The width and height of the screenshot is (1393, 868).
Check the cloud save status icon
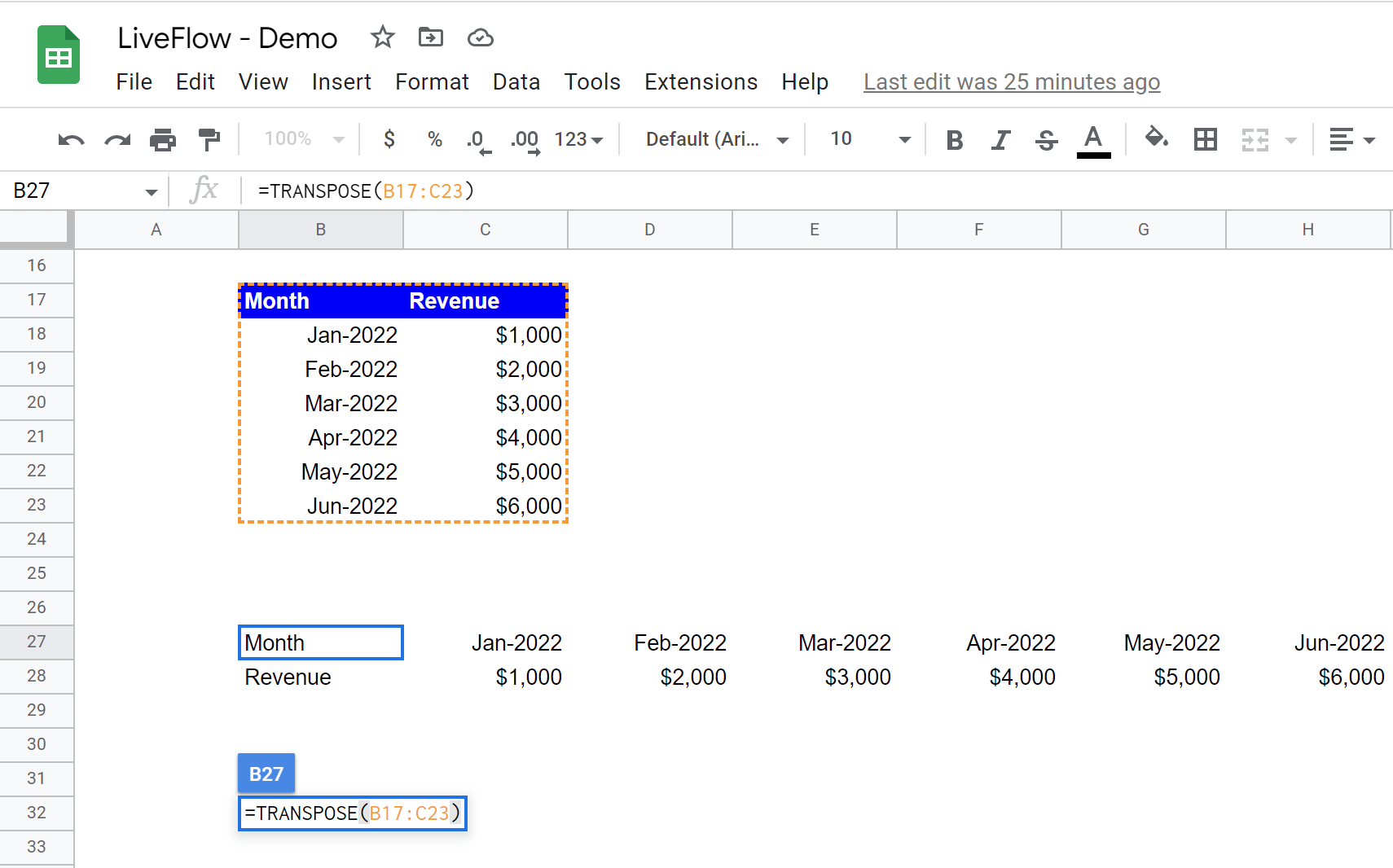coord(480,37)
